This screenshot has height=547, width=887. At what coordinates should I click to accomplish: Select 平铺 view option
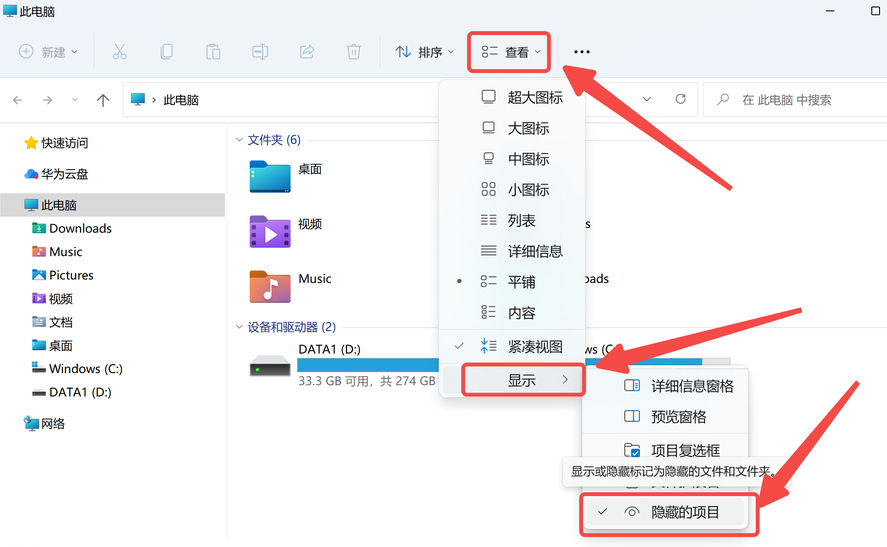coord(512,282)
